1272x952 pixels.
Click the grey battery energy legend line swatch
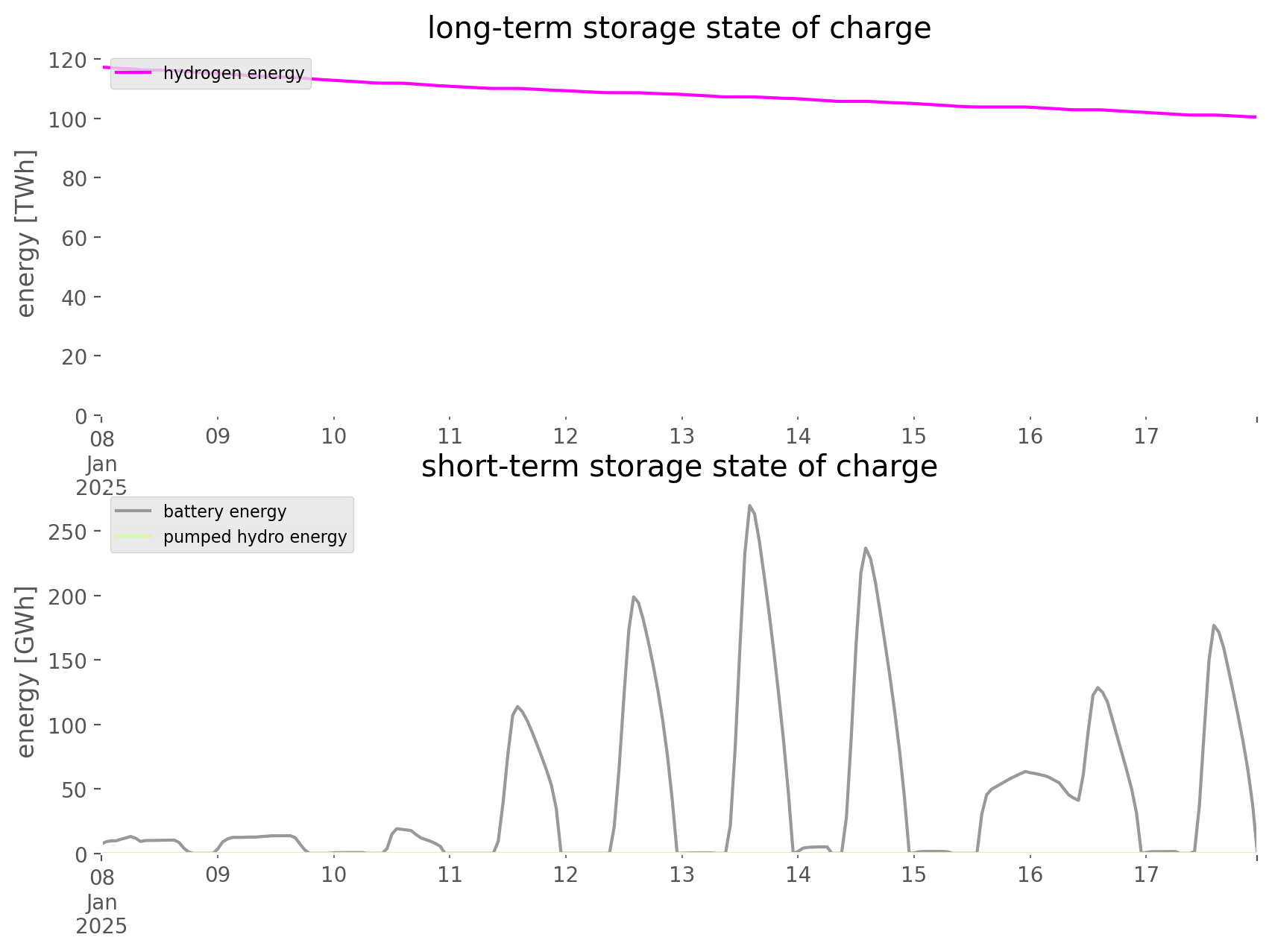point(133,511)
